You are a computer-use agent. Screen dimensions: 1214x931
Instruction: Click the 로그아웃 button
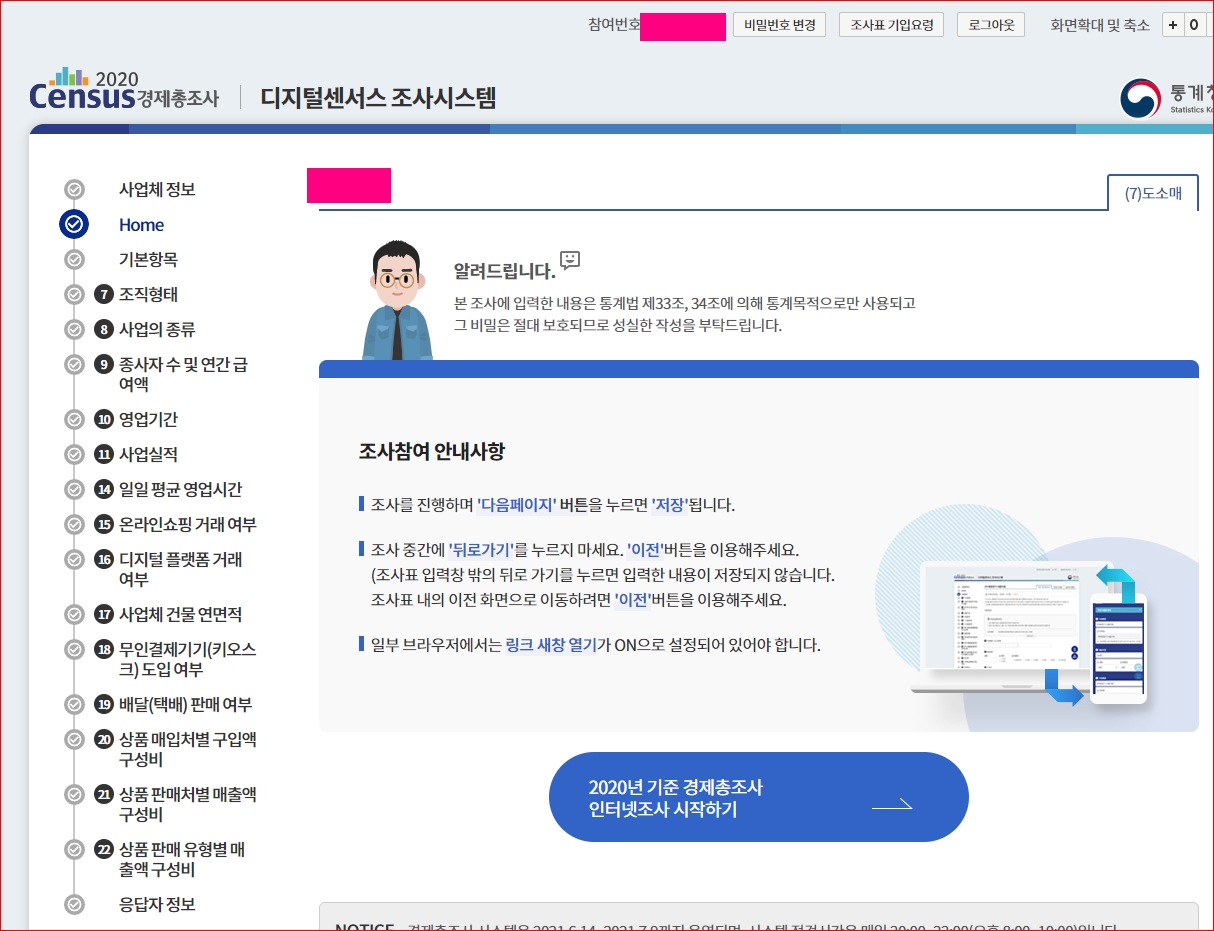coord(991,25)
